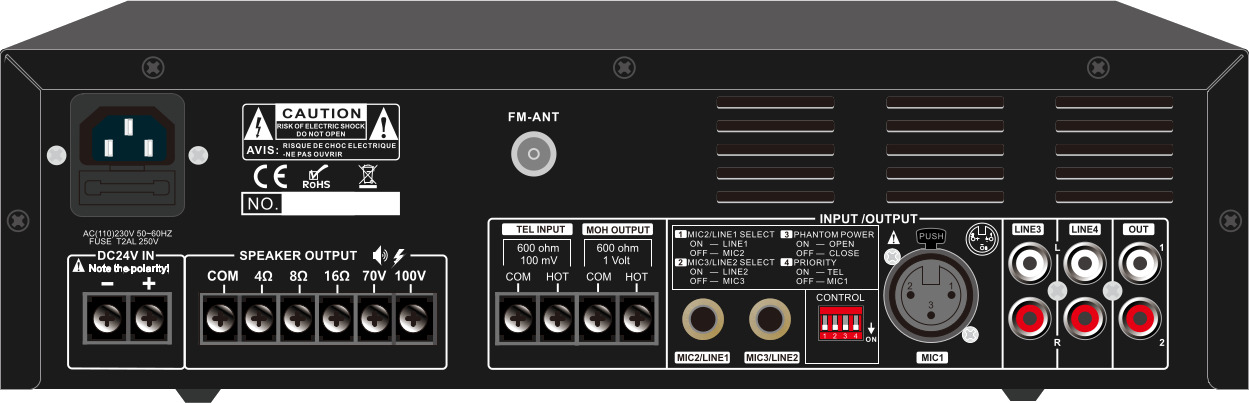Toggle DIP switch 3 for phantom power
The width and height of the screenshot is (1249, 403).
(846, 323)
